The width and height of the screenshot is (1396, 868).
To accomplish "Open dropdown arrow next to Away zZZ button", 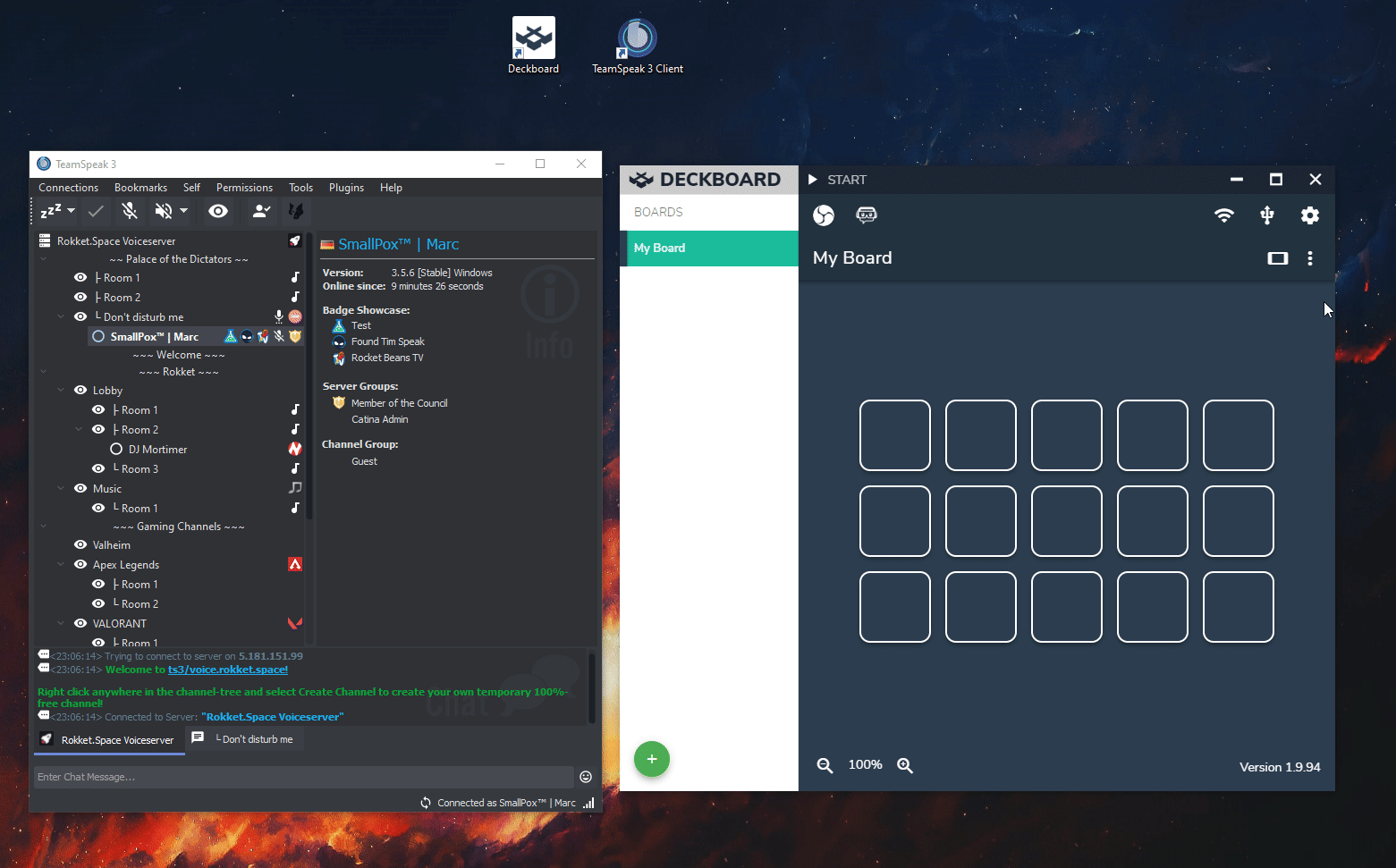I will [x=71, y=211].
